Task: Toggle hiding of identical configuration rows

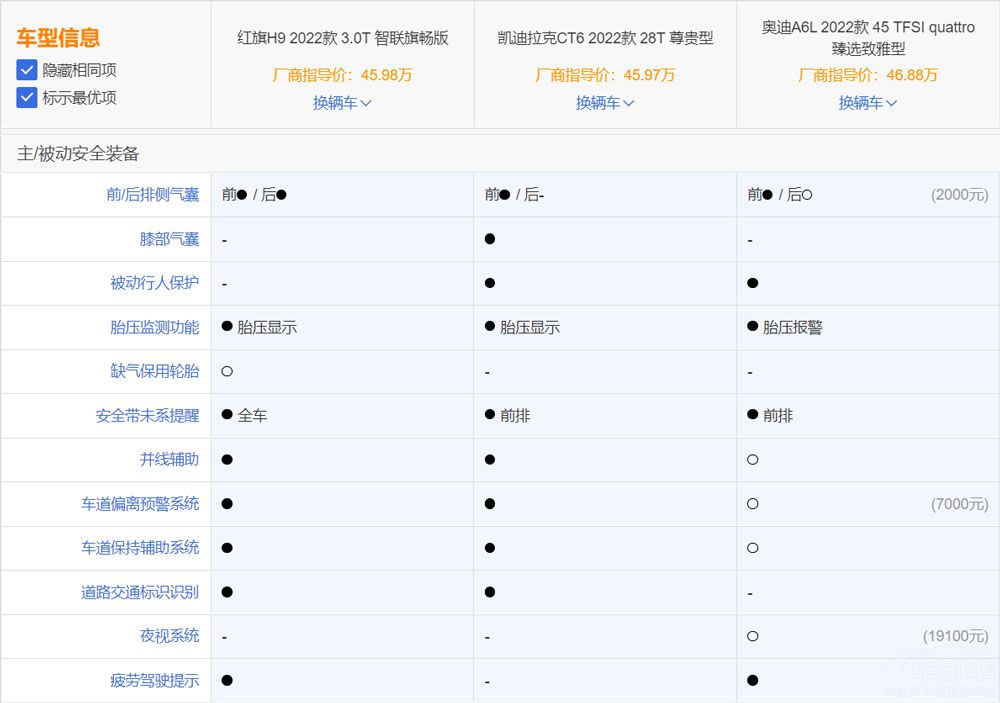Action: pos(29,70)
